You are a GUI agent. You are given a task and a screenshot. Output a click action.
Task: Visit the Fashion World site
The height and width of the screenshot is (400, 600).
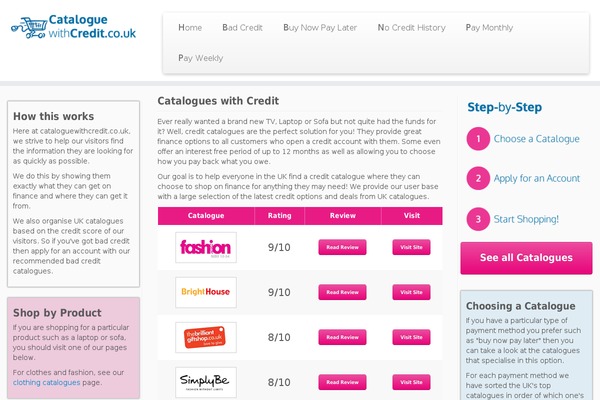[411, 247]
